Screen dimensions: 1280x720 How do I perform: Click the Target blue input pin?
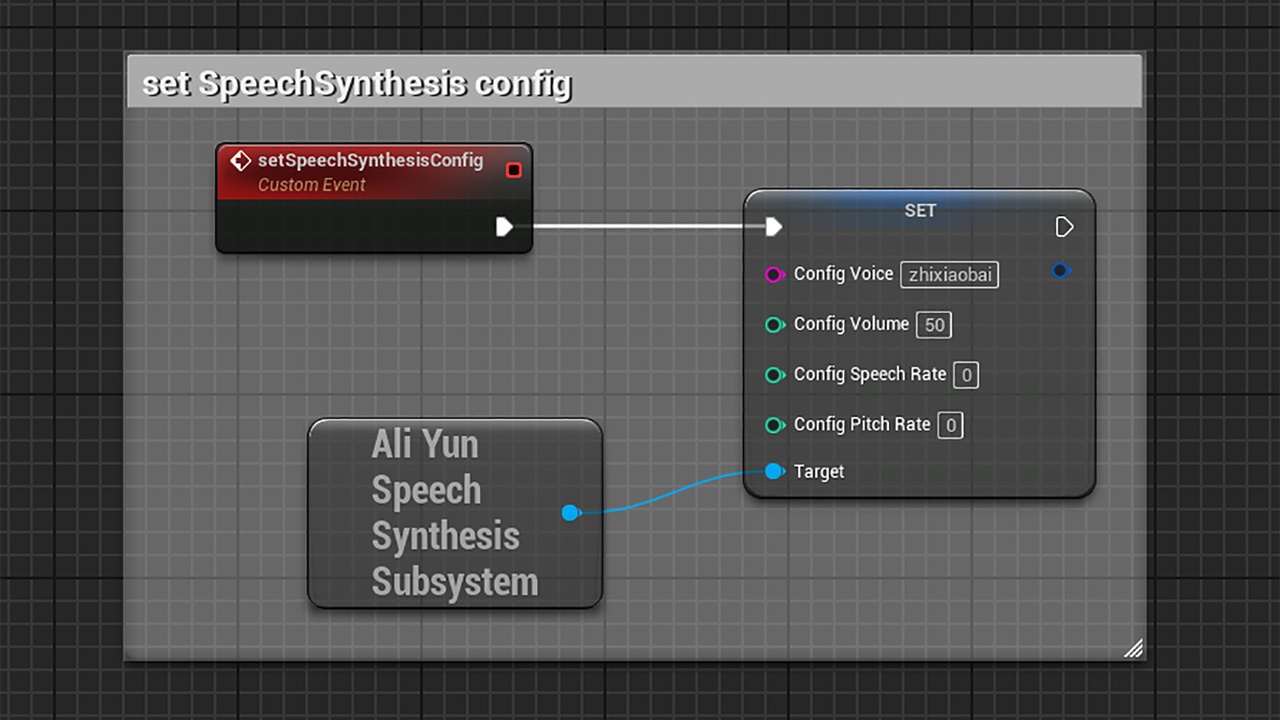tap(774, 471)
